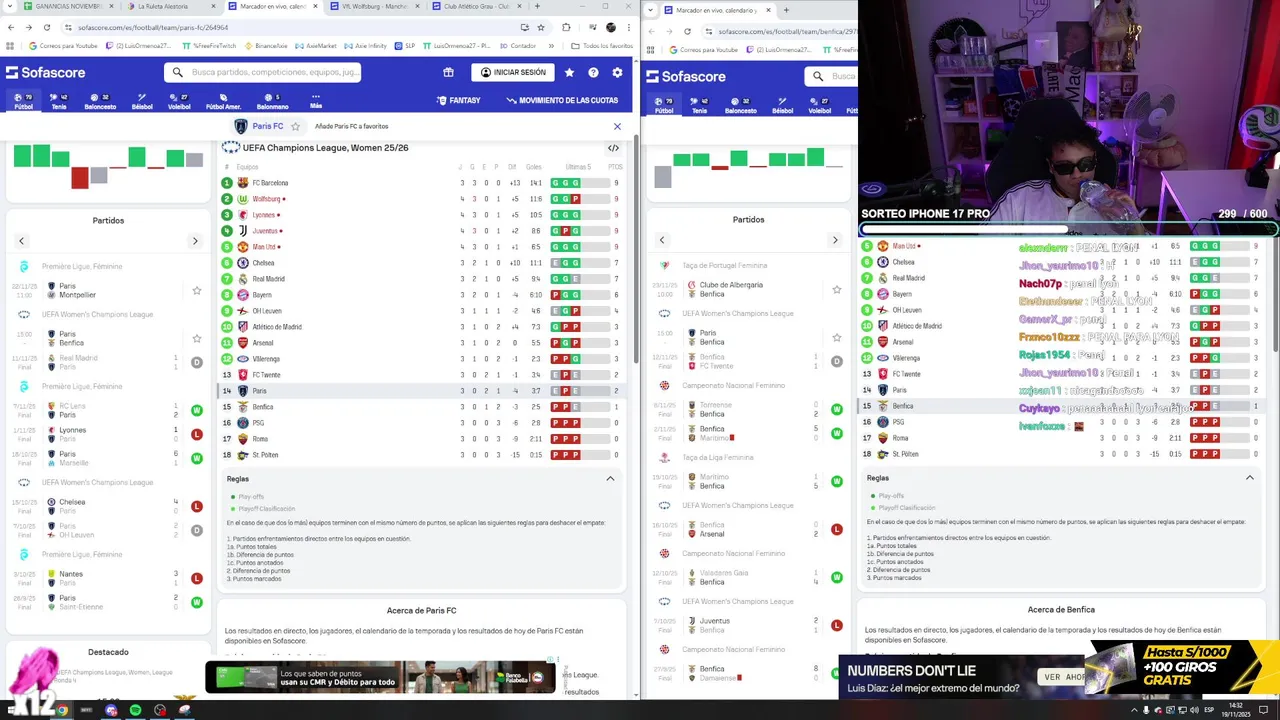This screenshot has height=720, width=1280.
Task: Click INICIAR SESIÓN button
Action: [x=513, y=72]
